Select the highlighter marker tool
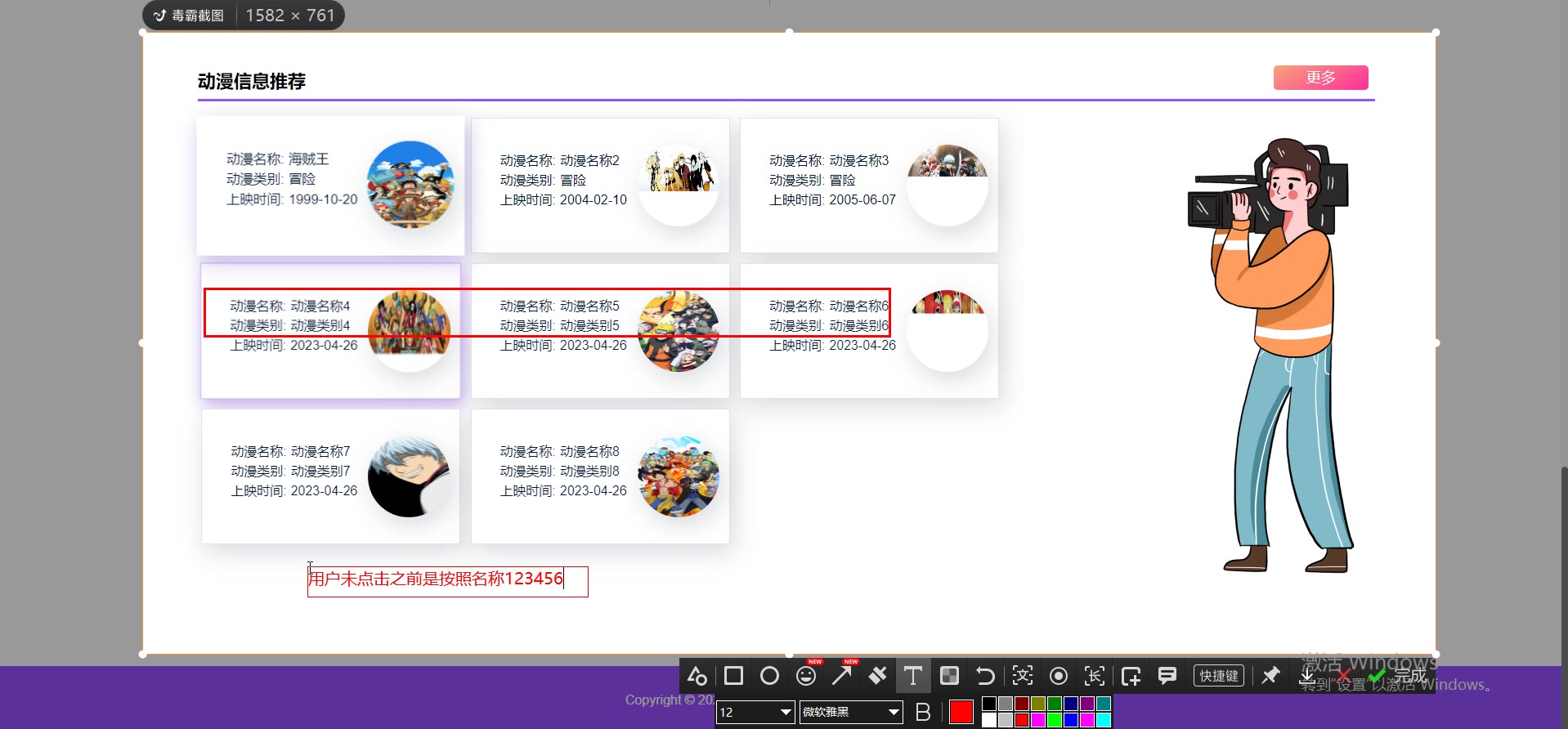Image resolution: width=1568 pixels, height=729 pixels. point(877,676)
